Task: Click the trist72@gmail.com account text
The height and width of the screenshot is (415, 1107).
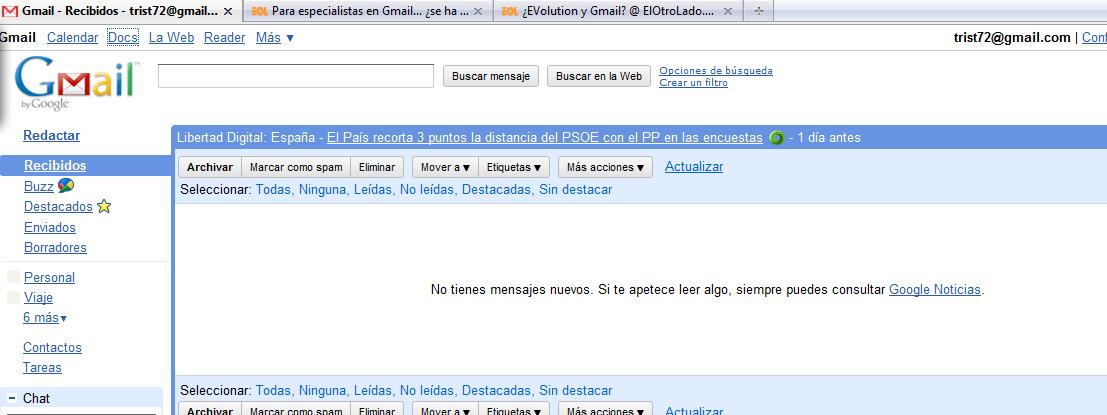Action: [1012, 37]
